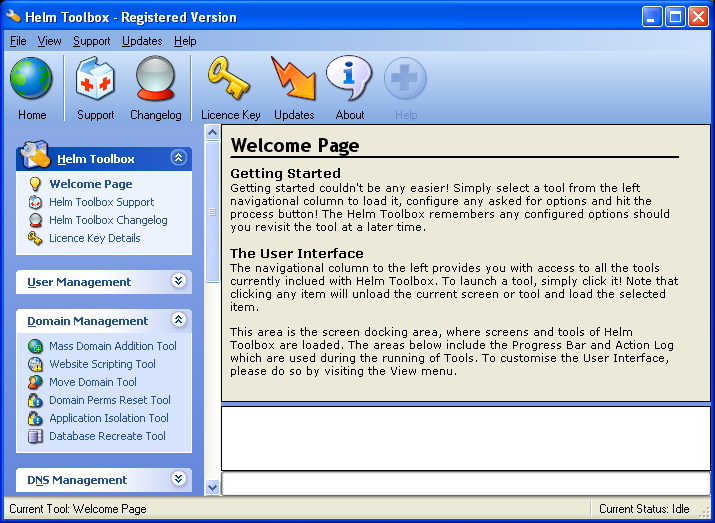Image resolution: width=715 pixels, height=523 pixels.
Task: Open the Helm Toolbox Changelog link
Action: tap(108, 220)
